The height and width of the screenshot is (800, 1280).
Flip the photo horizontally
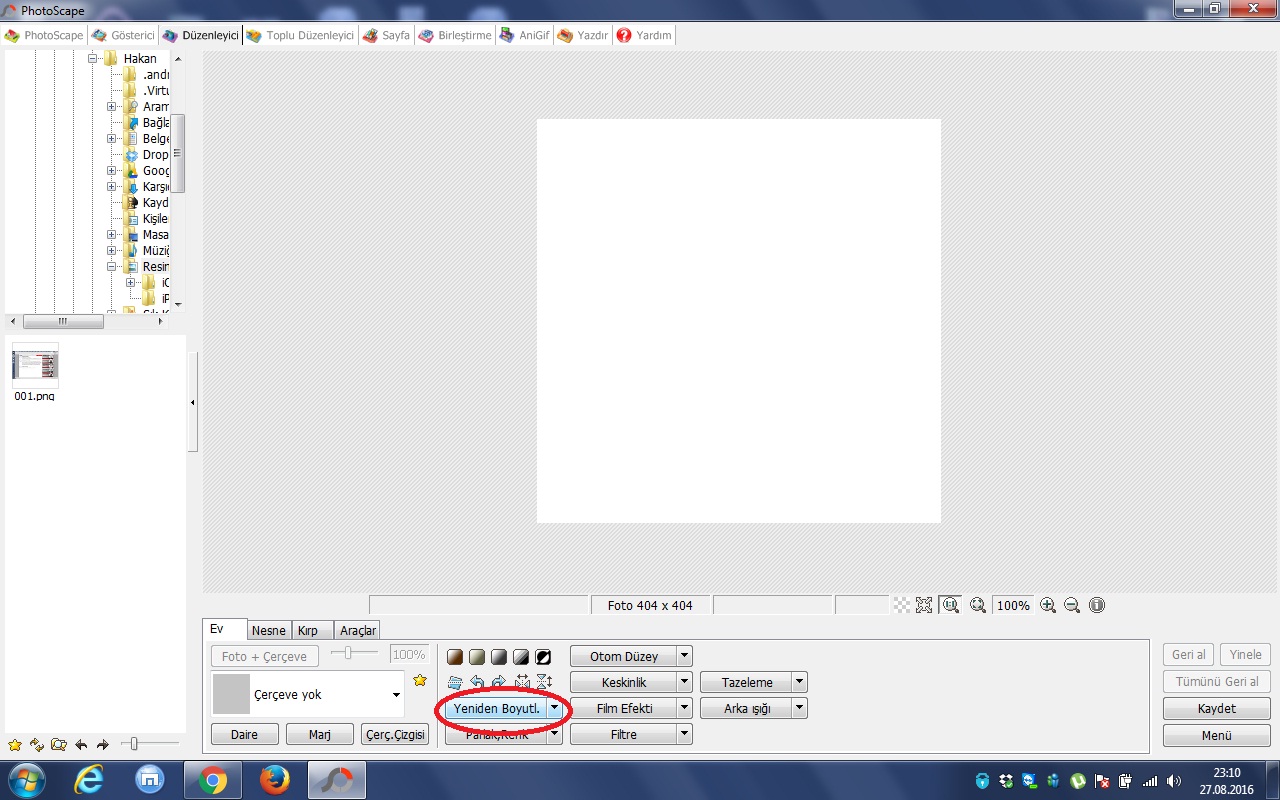click(x=521, y=682)
